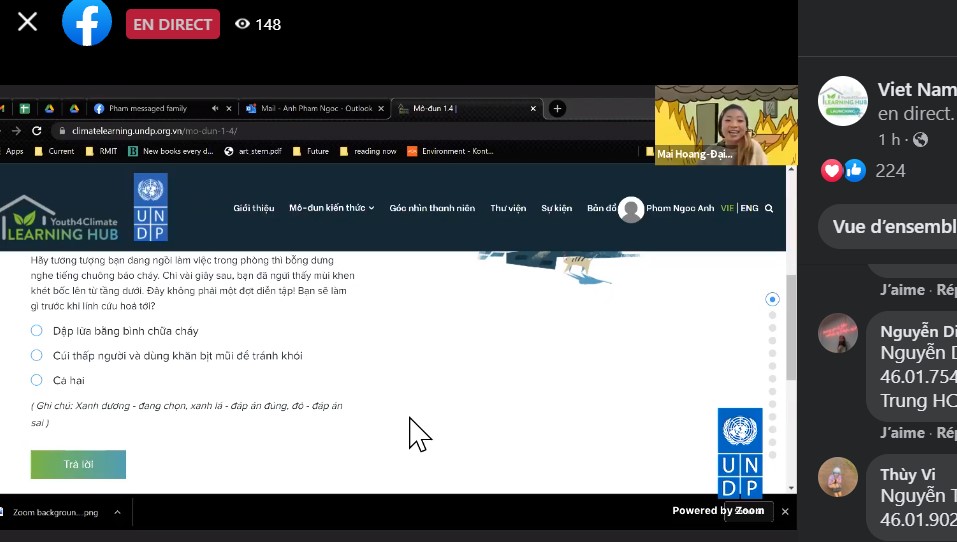Click the site search magnifier icon

pos(769,208)
